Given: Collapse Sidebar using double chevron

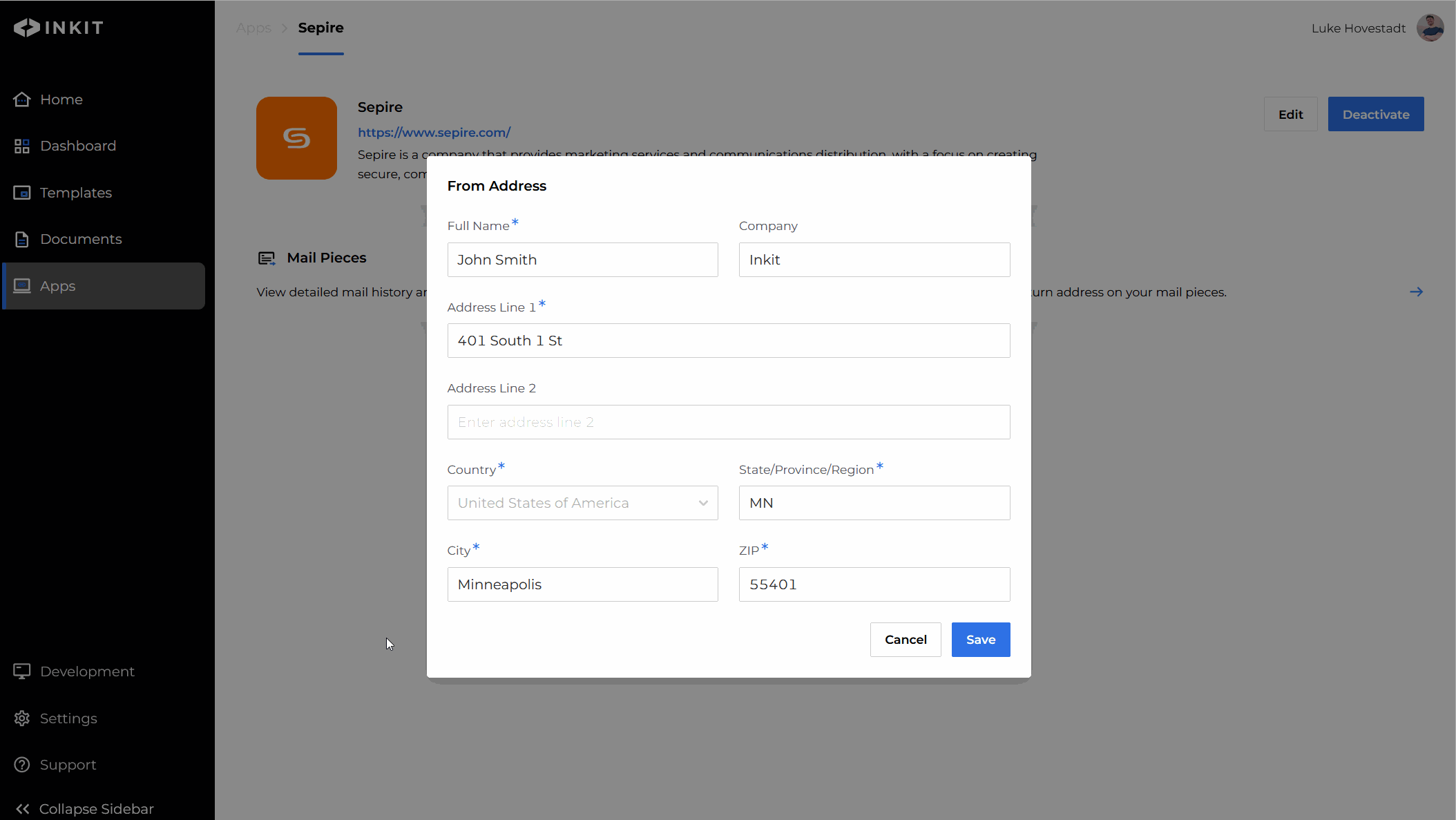Looking at the screenshot, I should 22,809.
